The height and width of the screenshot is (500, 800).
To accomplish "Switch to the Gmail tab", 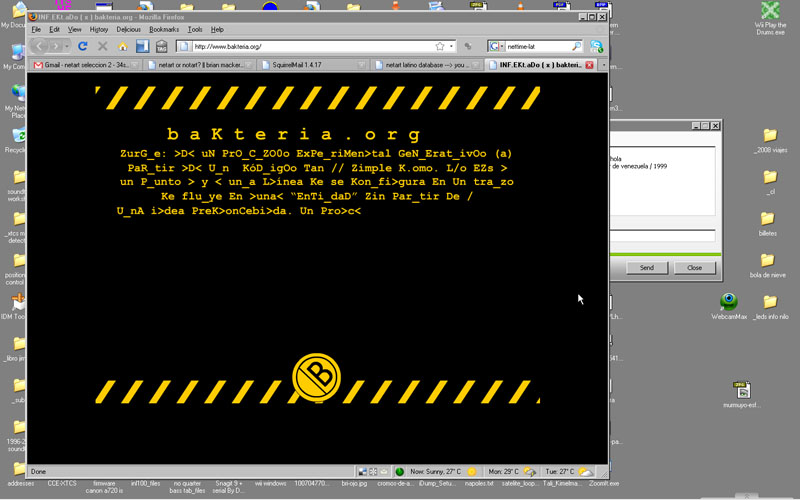I will point(85,65).
